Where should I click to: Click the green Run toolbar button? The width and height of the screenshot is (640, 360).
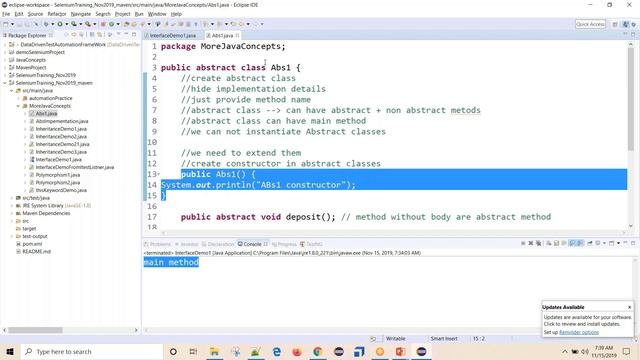coord(60,24)
